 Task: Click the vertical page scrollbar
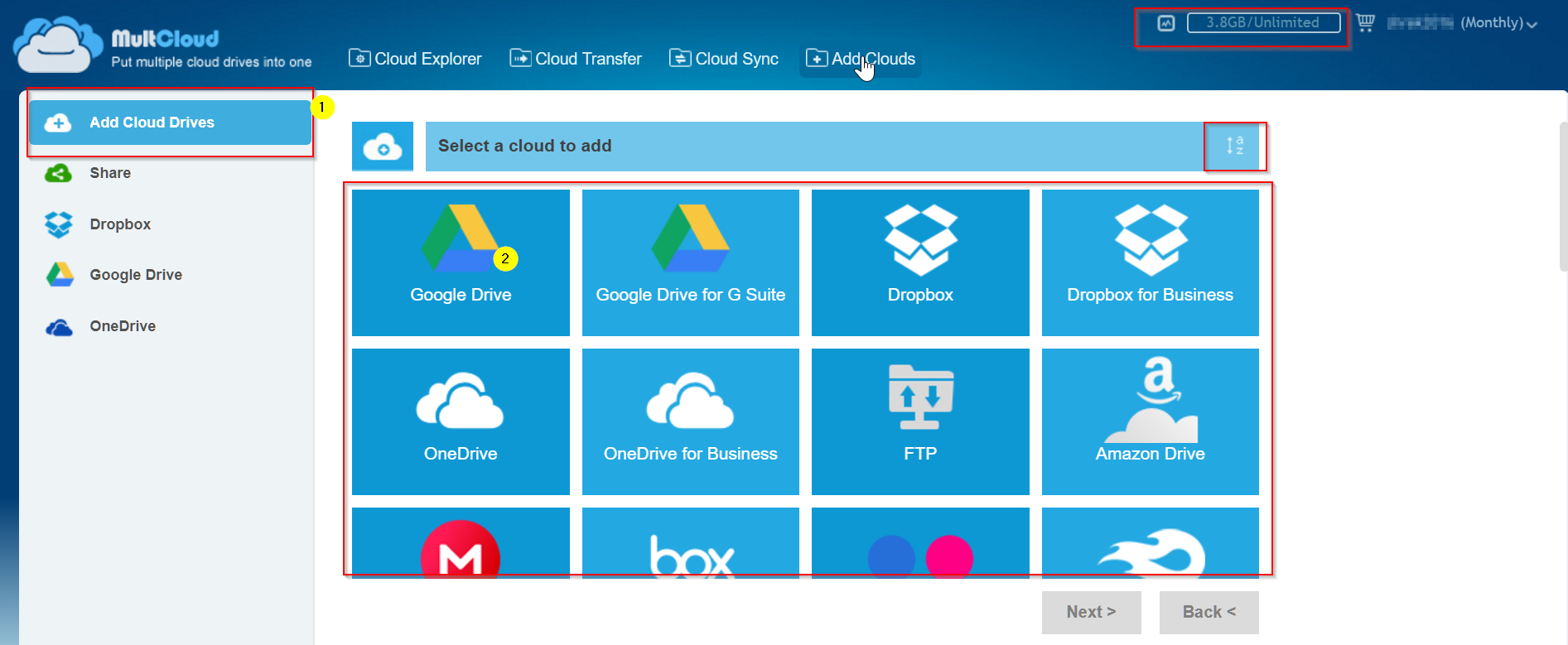click(1563, 196)
